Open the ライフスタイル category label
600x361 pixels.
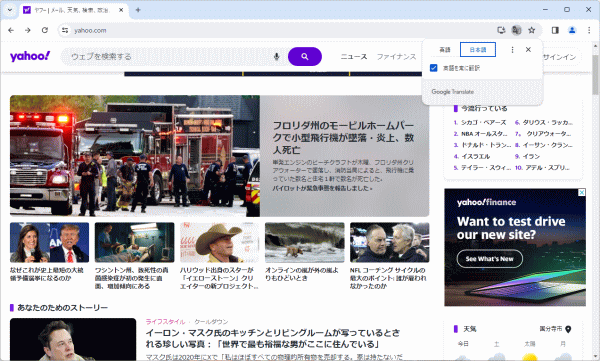165,322
